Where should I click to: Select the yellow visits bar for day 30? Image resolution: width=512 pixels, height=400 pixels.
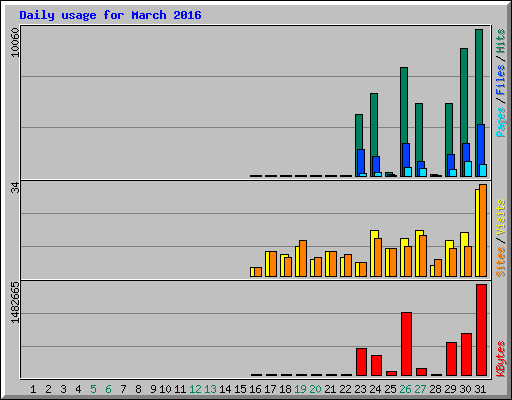[463, 254]
